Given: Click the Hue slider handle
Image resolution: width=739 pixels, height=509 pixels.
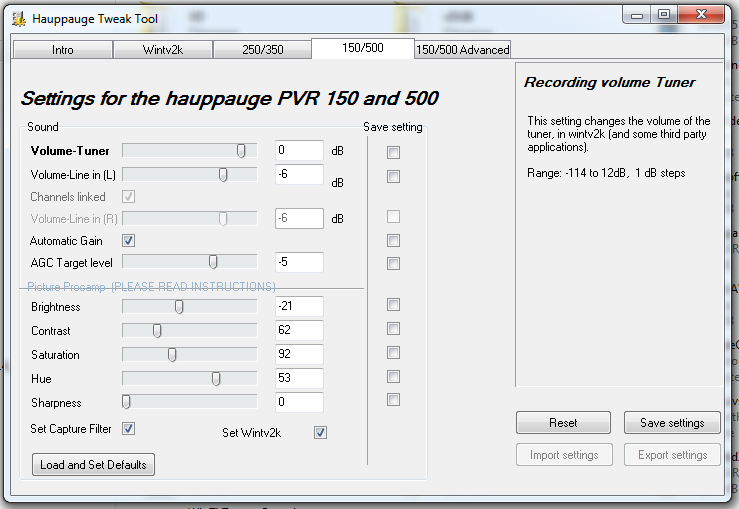Looking at the screenshot, I should 216,378.
